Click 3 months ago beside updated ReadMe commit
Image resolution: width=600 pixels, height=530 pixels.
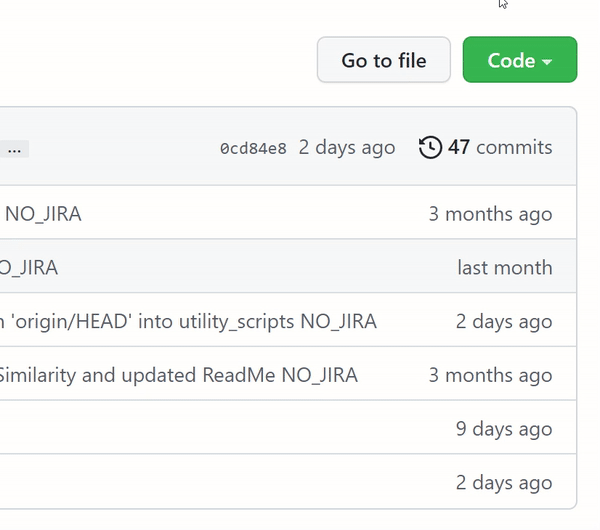pos(490,375)
